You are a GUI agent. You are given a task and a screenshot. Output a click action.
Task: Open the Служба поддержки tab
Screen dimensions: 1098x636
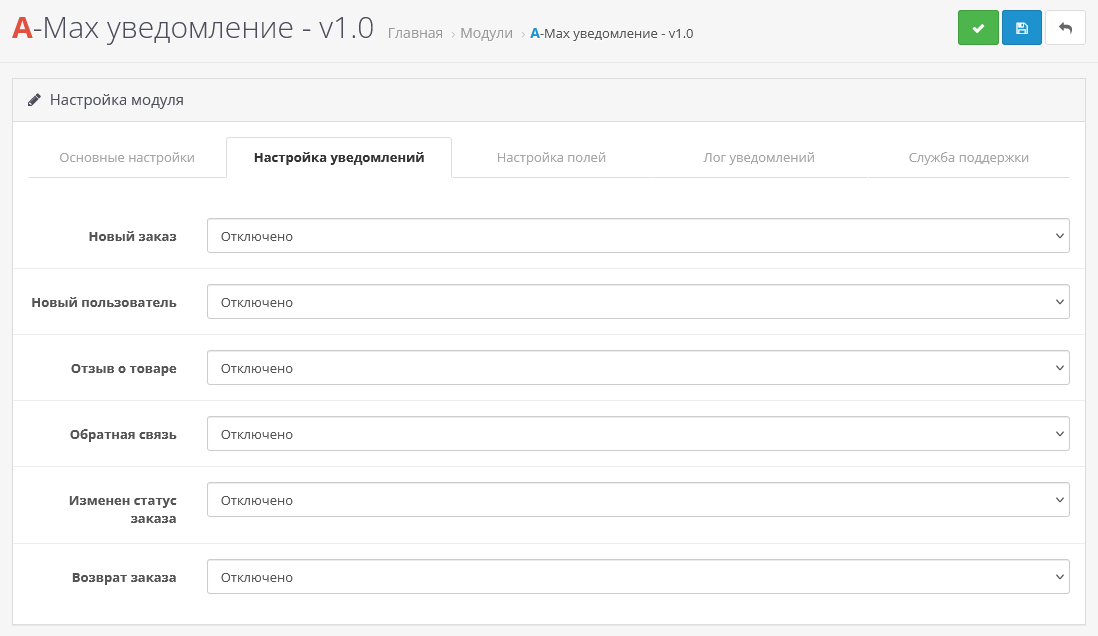tap(968, 157)
